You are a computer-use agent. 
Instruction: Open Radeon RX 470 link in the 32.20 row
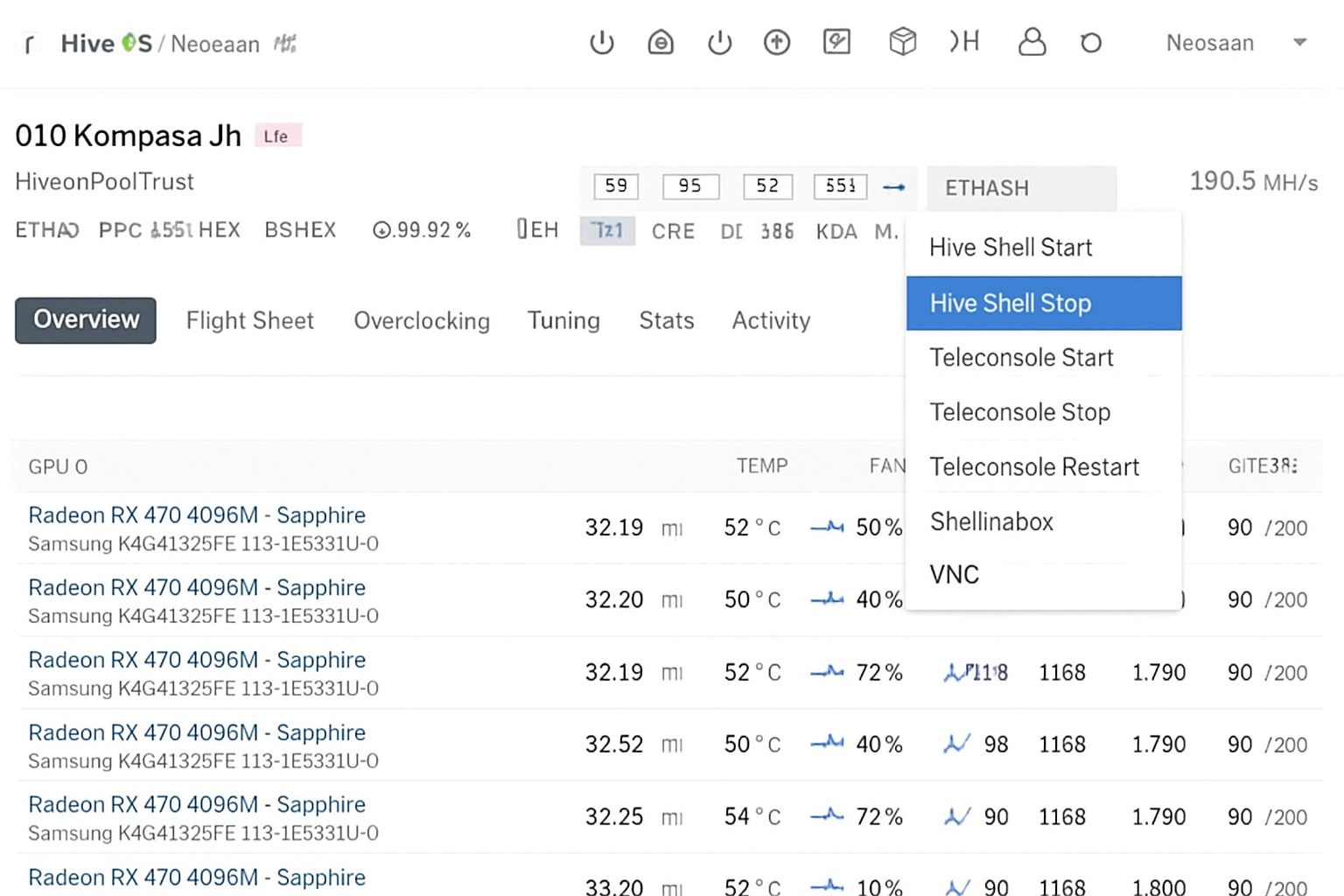click(x=197, y=588)
